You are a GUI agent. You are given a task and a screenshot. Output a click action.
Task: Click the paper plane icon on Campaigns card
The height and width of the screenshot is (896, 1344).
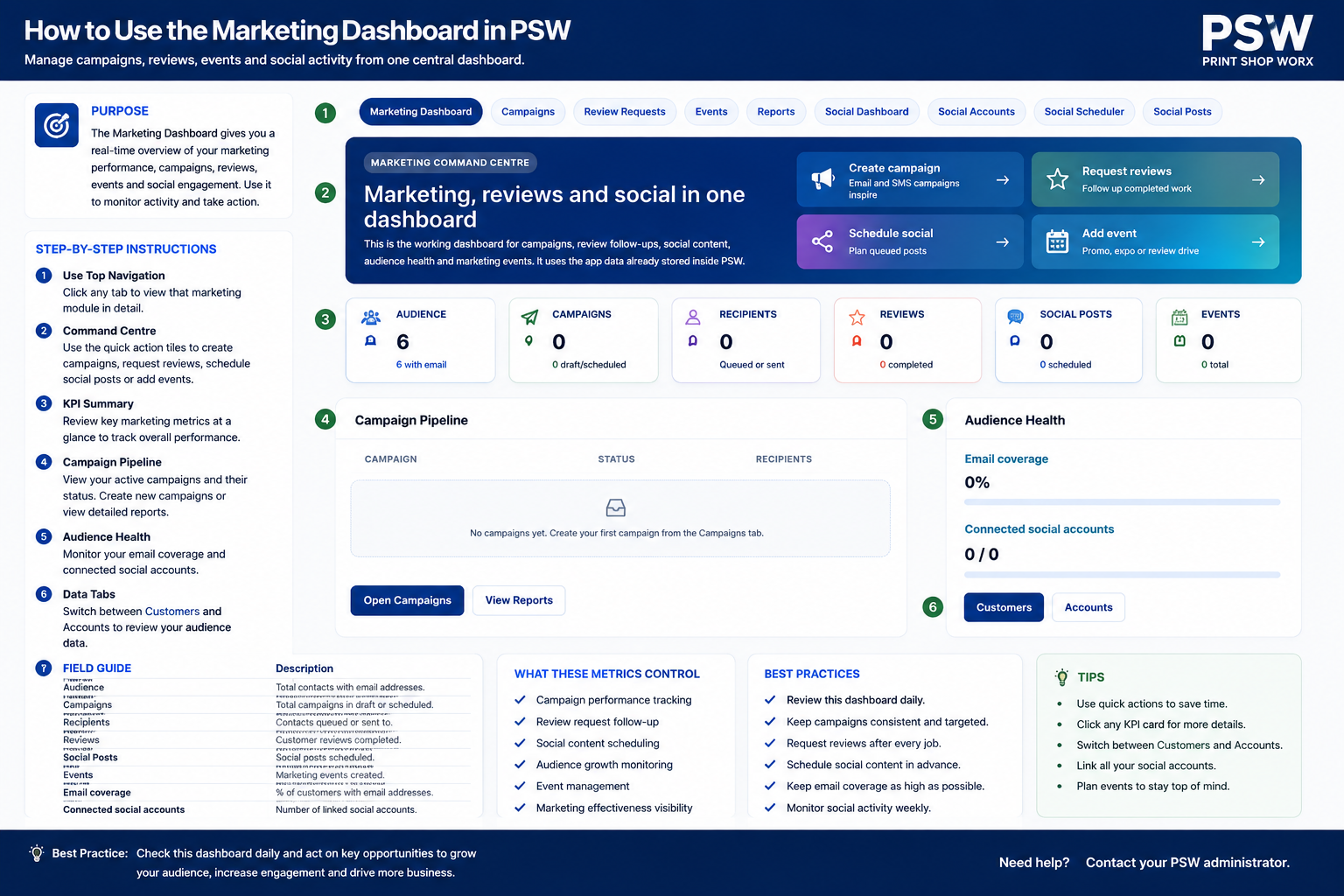tap(529, 317)
